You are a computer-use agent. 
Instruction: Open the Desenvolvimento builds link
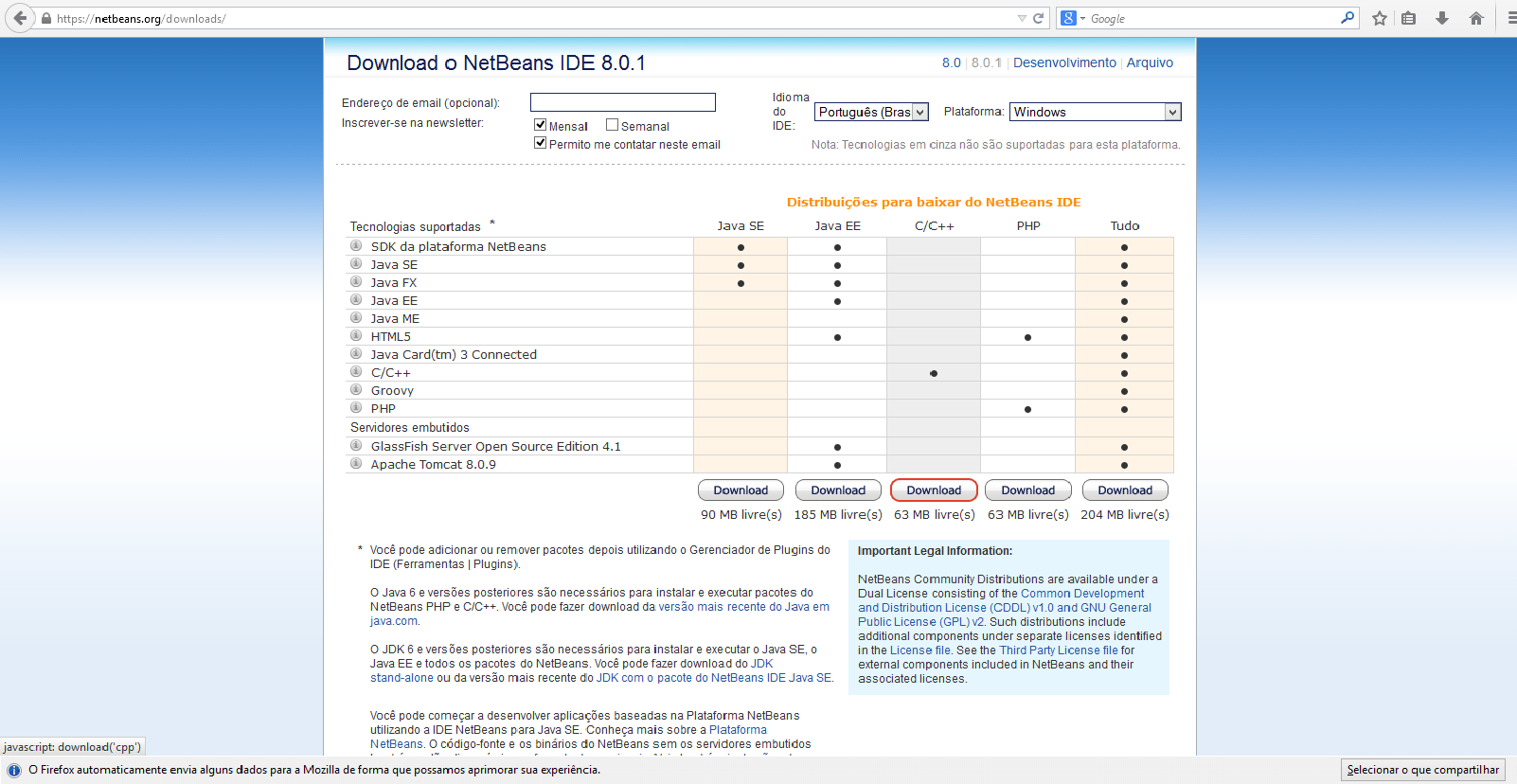(1064, 62)
